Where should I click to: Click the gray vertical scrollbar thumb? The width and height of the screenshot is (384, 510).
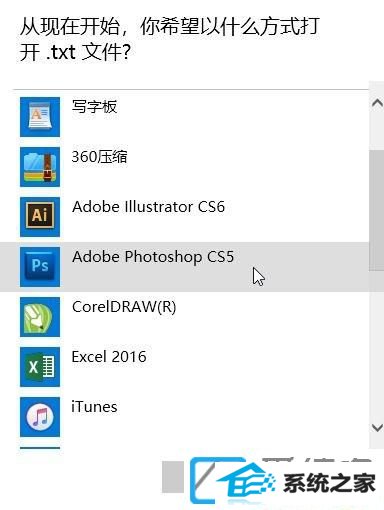click(377, 210)
